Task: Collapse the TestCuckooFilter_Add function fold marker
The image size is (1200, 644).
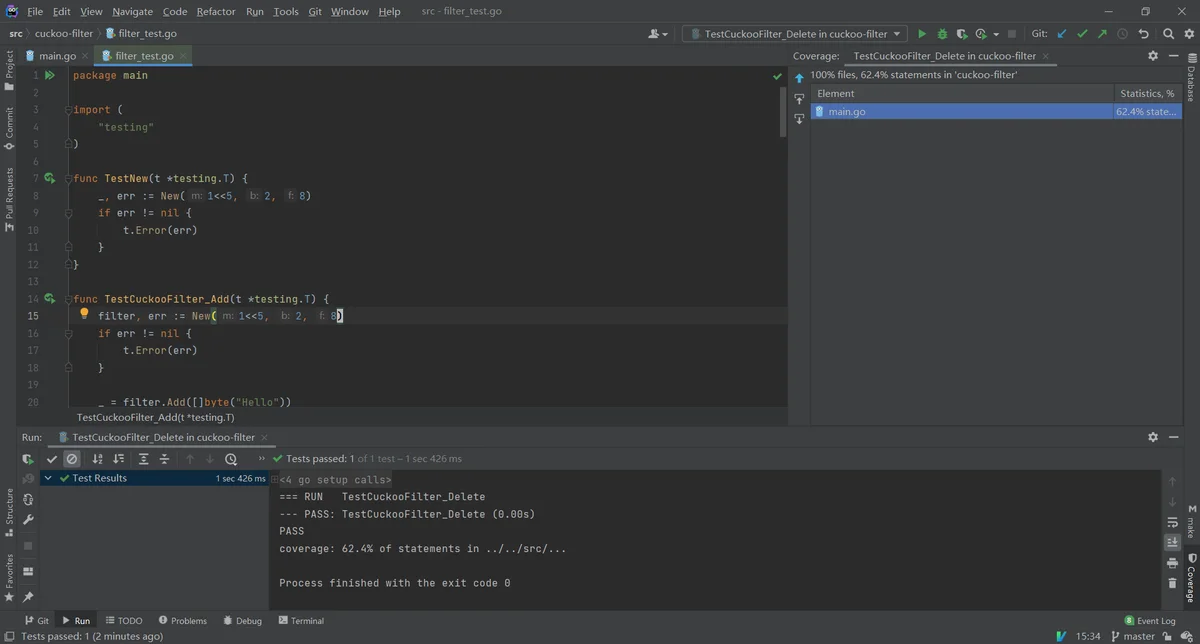Action: pos(68,298)
